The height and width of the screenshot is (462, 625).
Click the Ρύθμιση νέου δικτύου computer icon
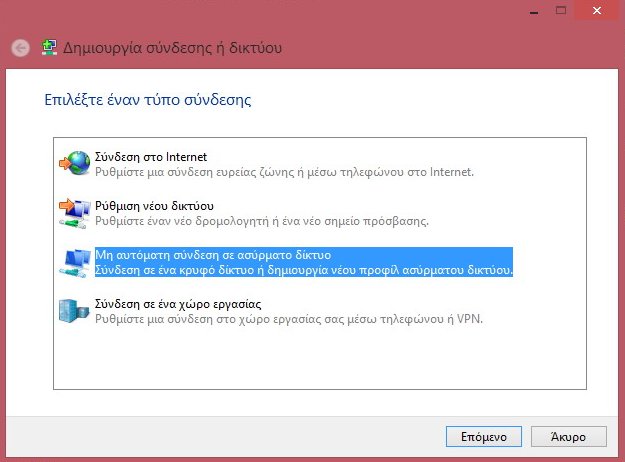pyautogui.click(x=75, y=213)
